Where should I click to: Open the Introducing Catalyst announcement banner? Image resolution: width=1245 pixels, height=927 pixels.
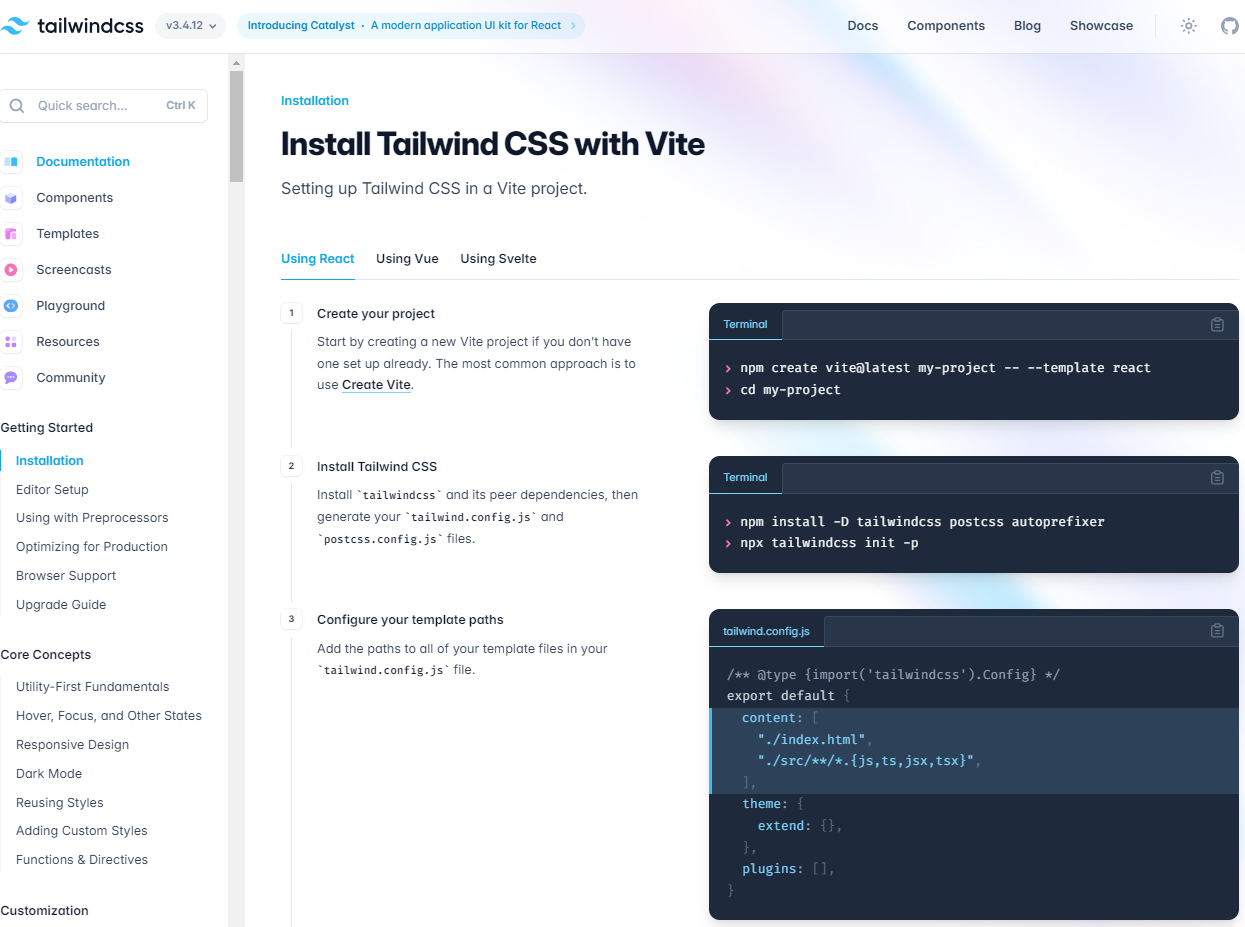[x=411, y=26]
